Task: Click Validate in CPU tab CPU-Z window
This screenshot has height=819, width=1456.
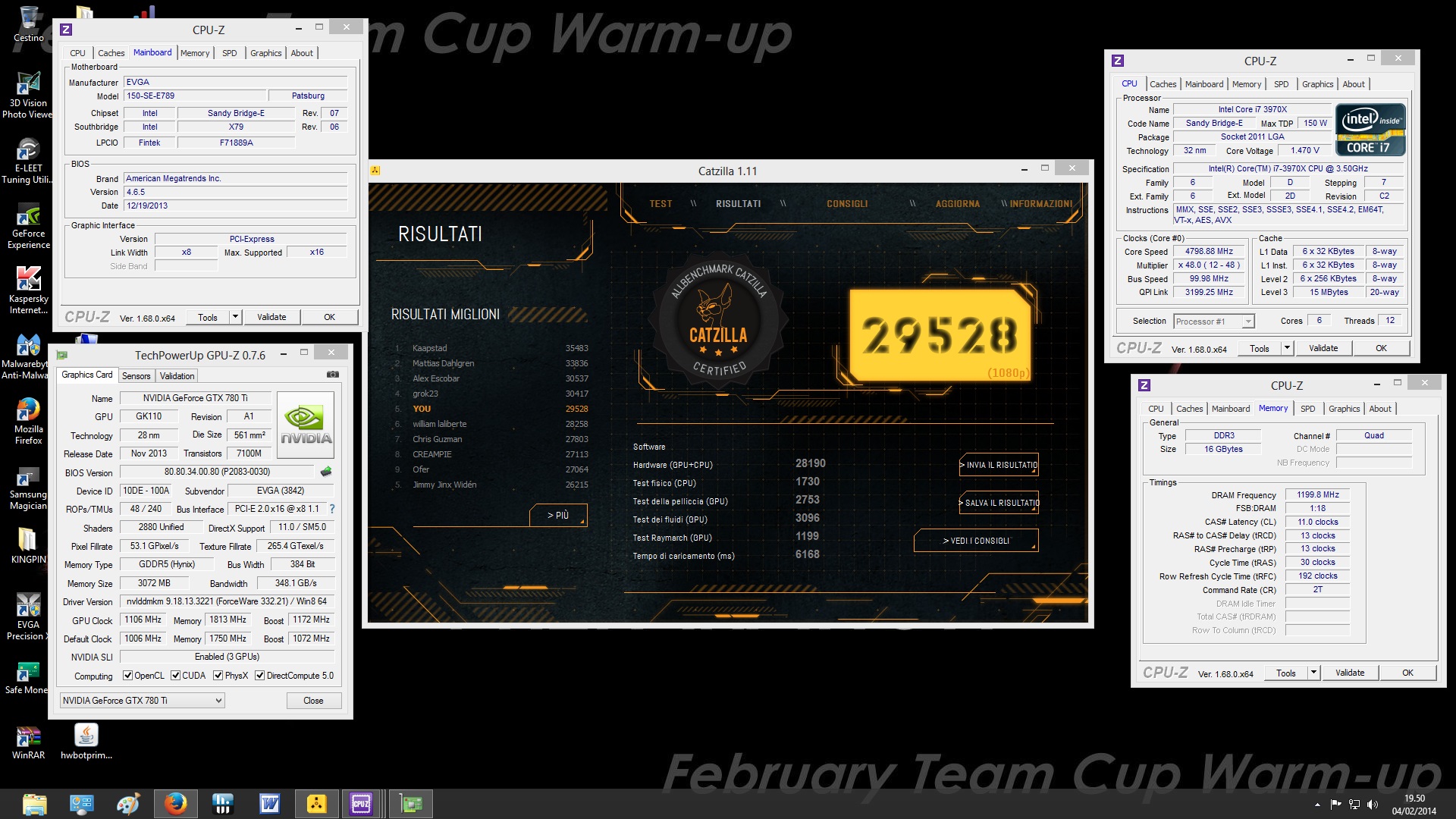Action: [x=1323, y=348]
